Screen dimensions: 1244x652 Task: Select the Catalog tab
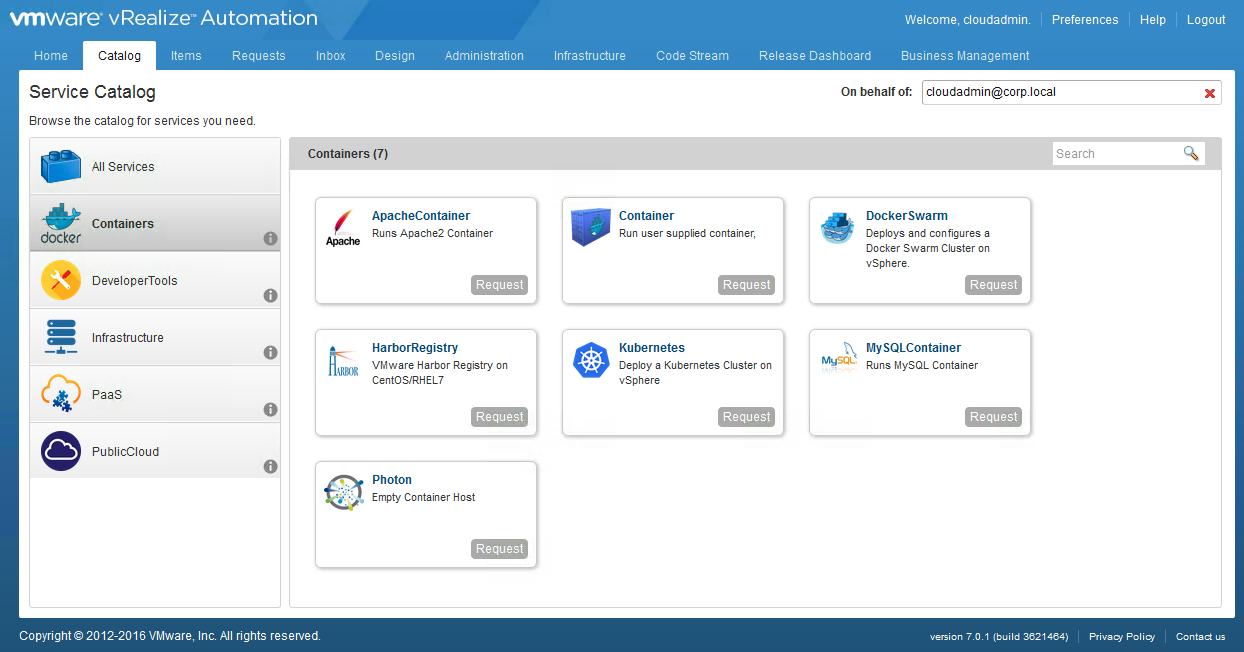(x=120, y=56)
